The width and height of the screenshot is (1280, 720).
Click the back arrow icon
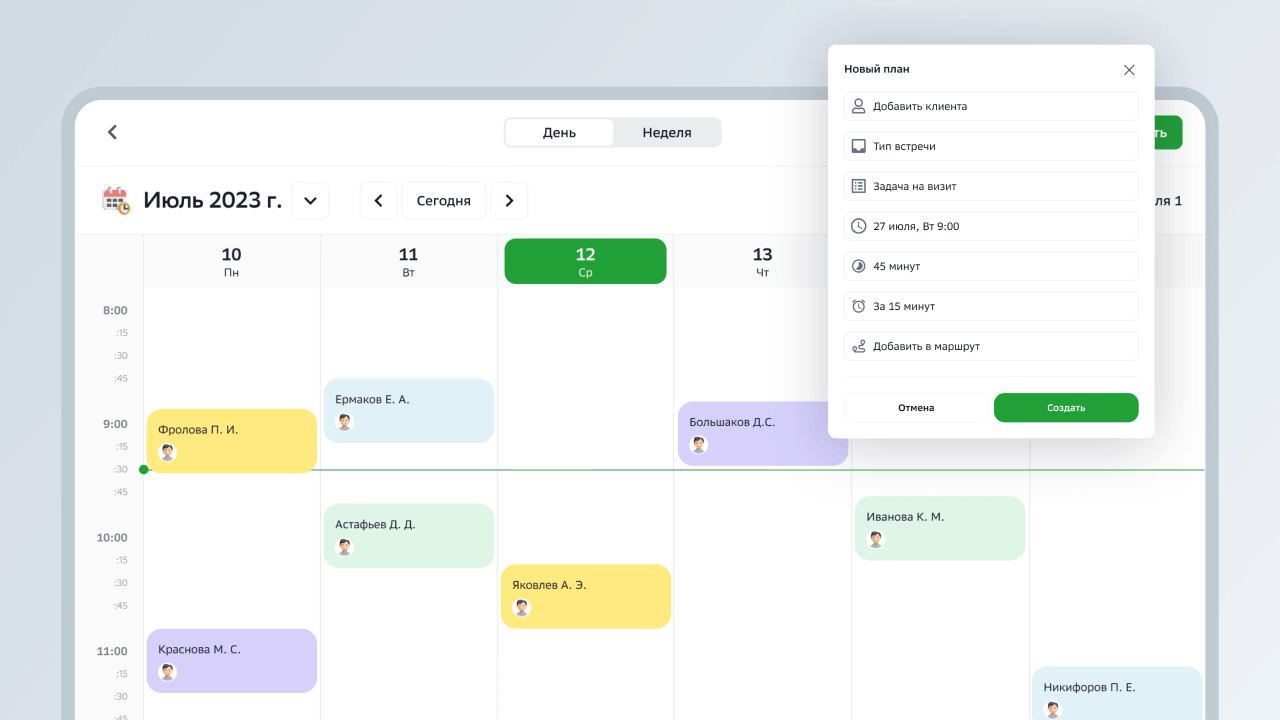112,132
